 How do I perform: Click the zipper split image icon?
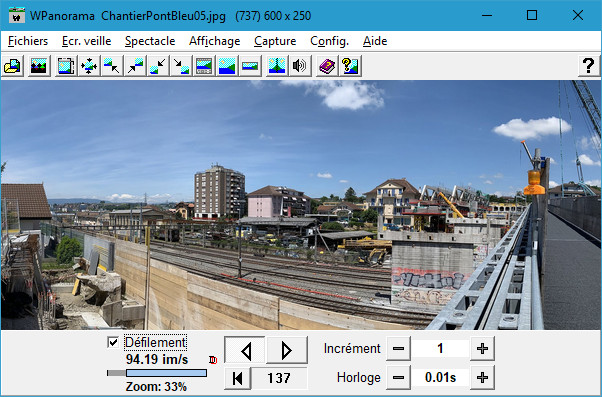point(277,66)
